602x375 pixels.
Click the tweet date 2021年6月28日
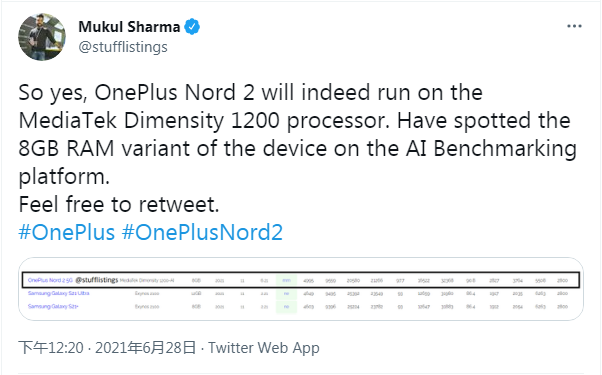(x=146, y=348)
